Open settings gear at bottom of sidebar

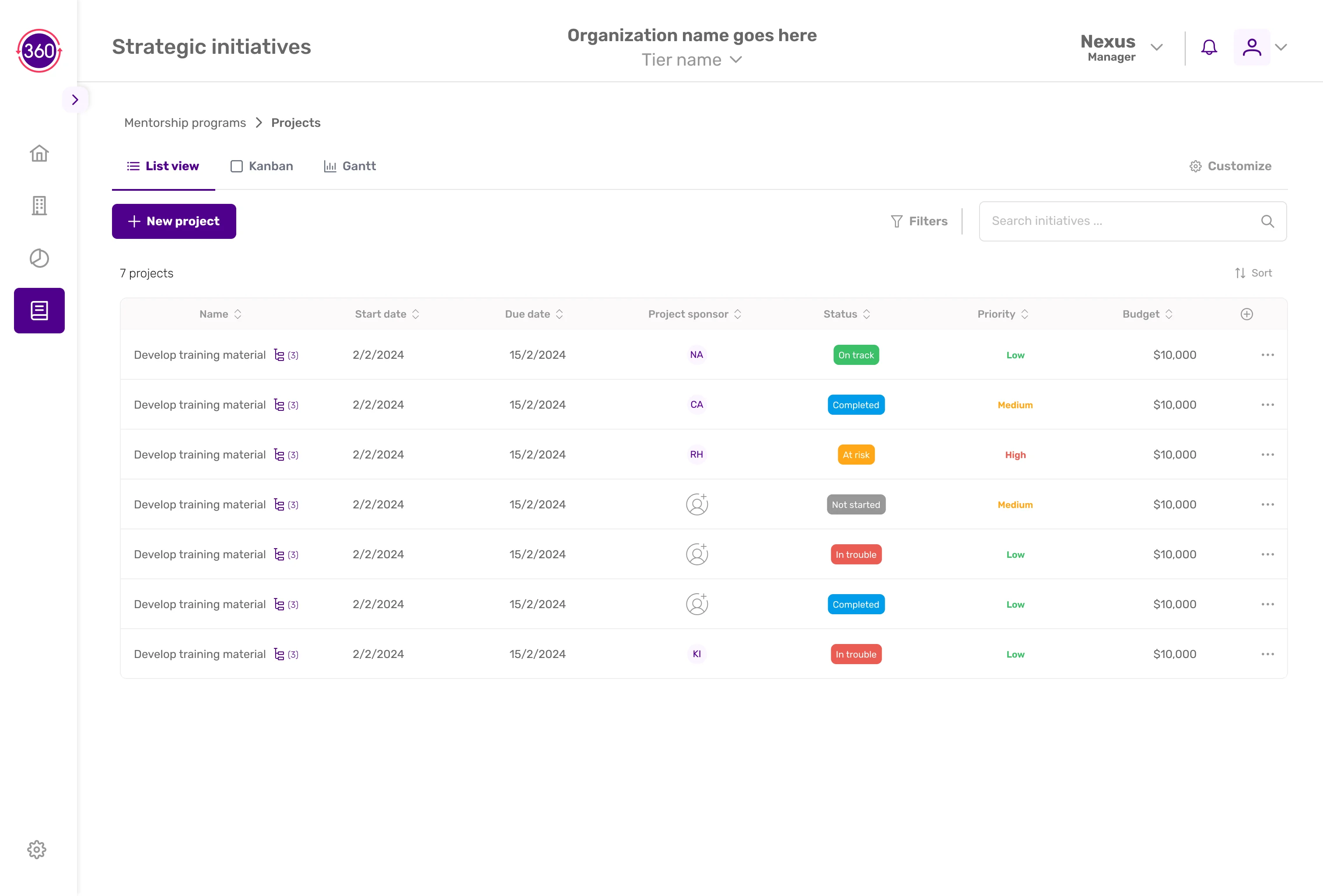[x=36, y=849]
